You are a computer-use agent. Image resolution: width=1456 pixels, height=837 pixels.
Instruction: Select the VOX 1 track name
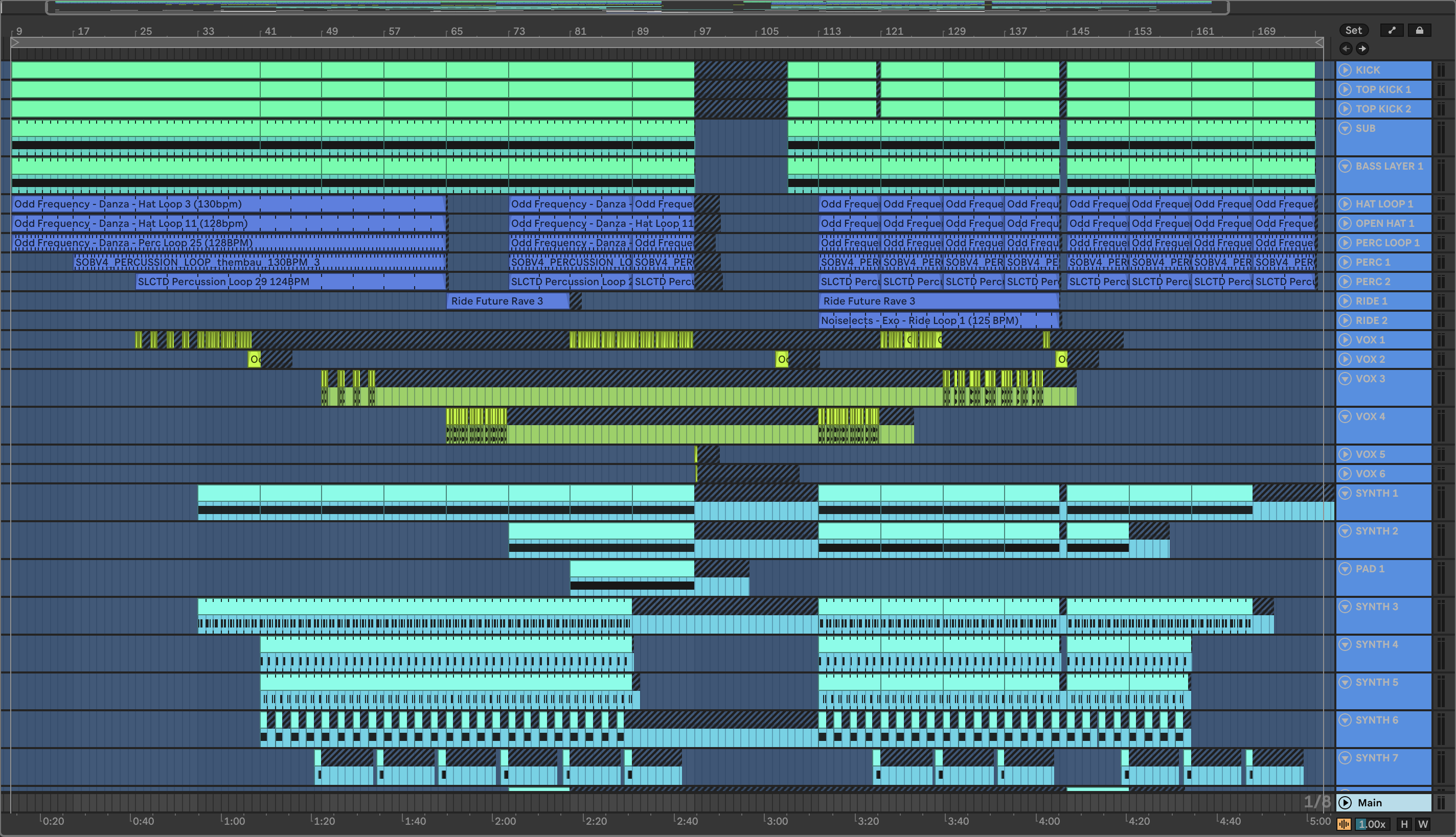point(1370,340)
